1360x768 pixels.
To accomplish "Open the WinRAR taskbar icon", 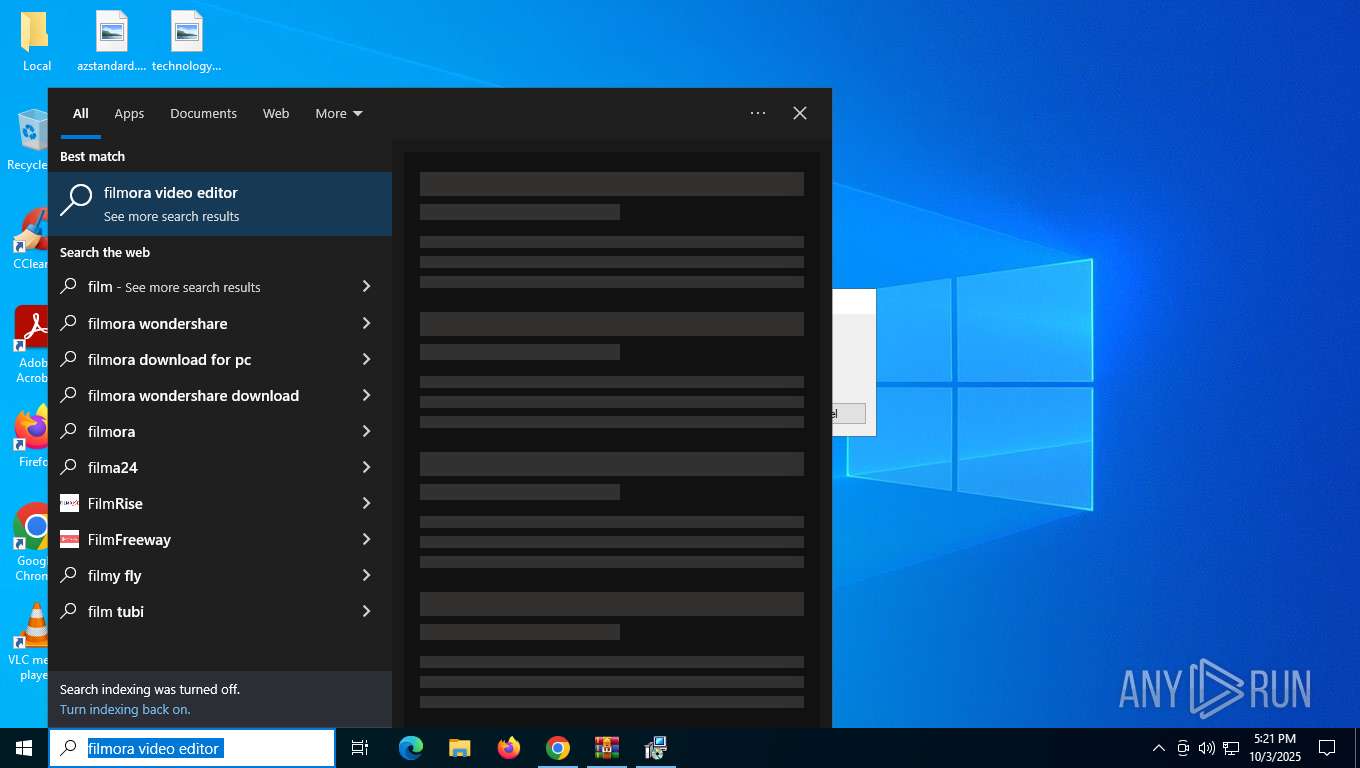I will coord(607,748).
